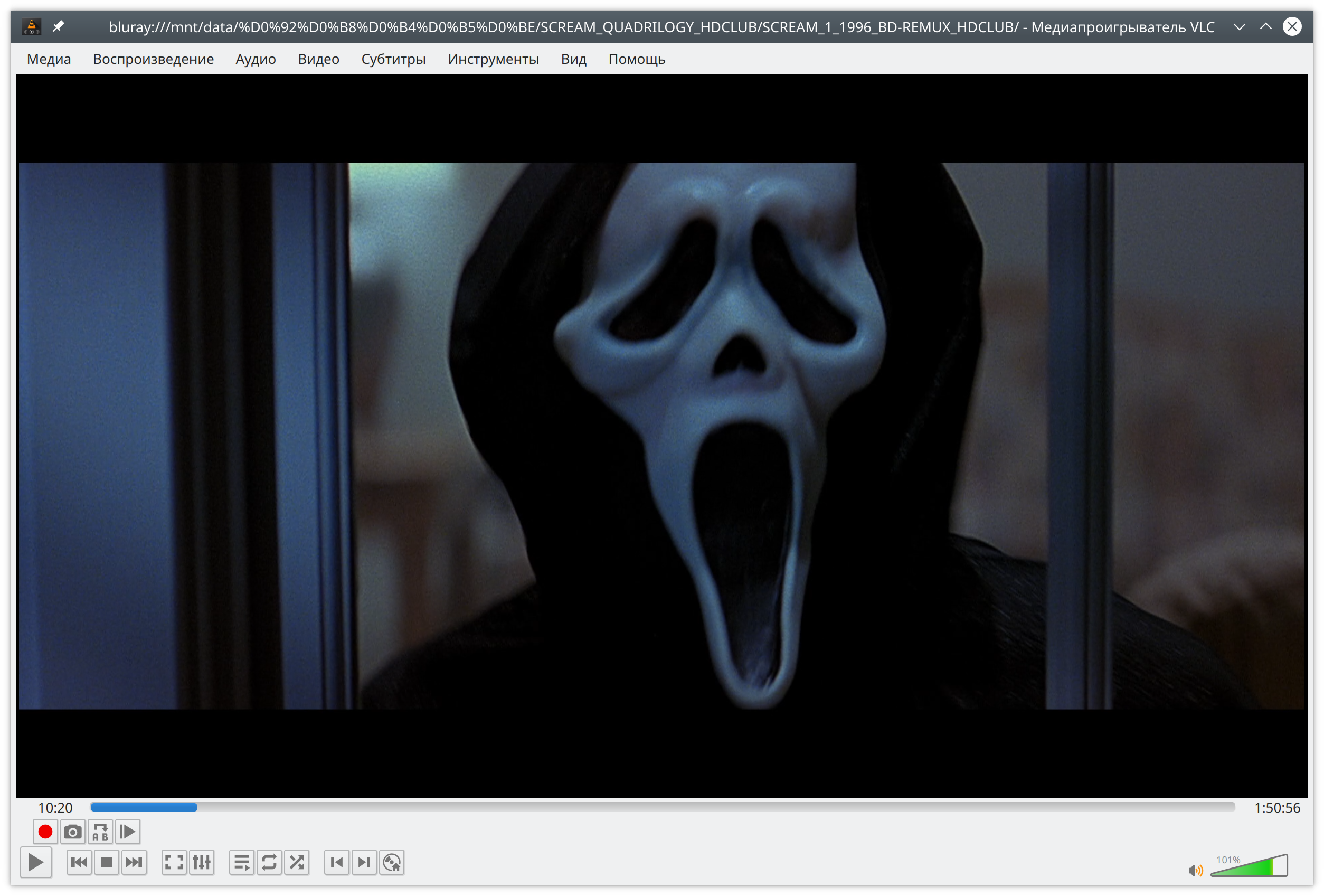The image size is (1324, 896).
Task: Advance frame by frame
Action: (128, 832)
